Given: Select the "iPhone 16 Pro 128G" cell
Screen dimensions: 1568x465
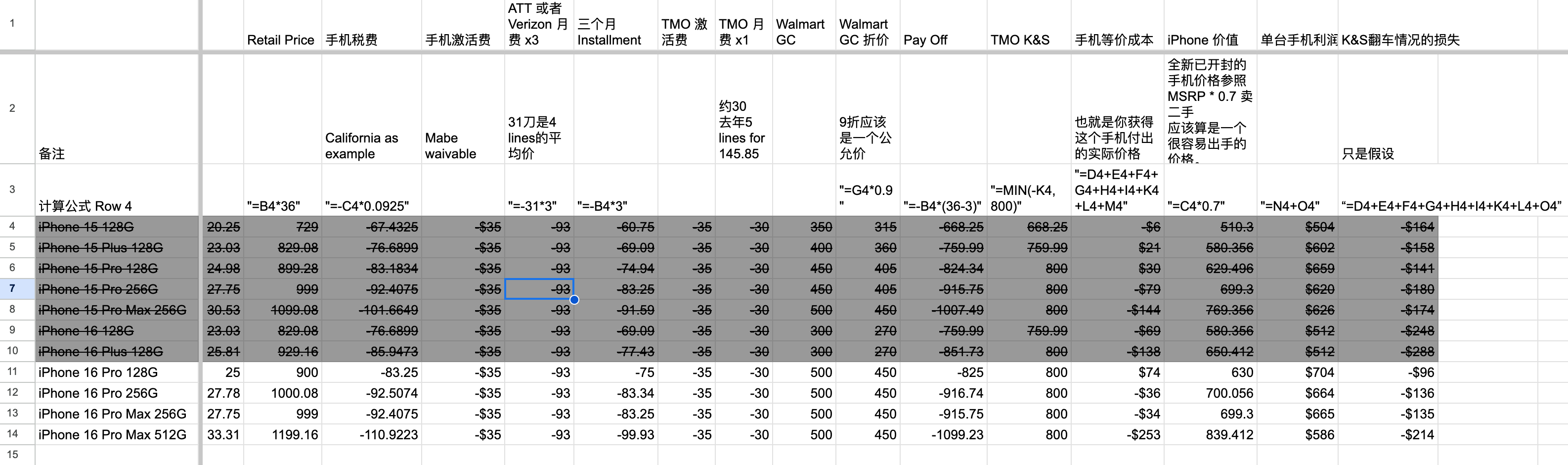Looking at the screenshot, I should pyautogui.click(x=117, y=372).
